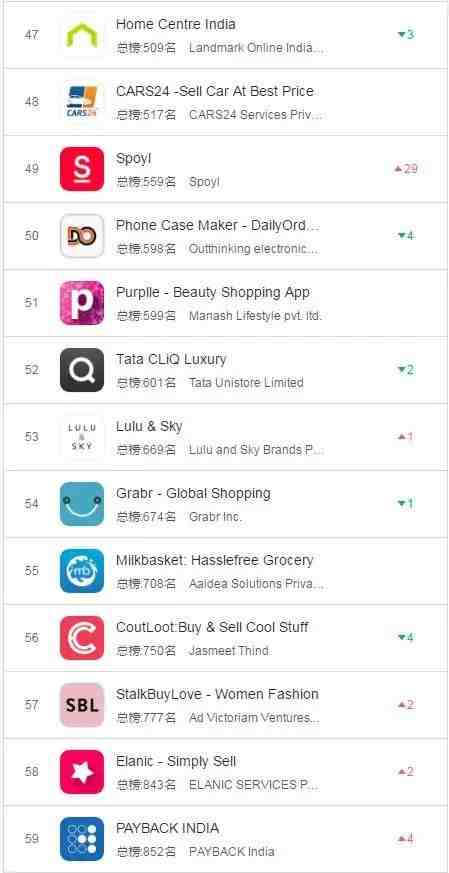Open Lulu & Sky app title
Screen dimensions: 449x873
tap(149, 426)
